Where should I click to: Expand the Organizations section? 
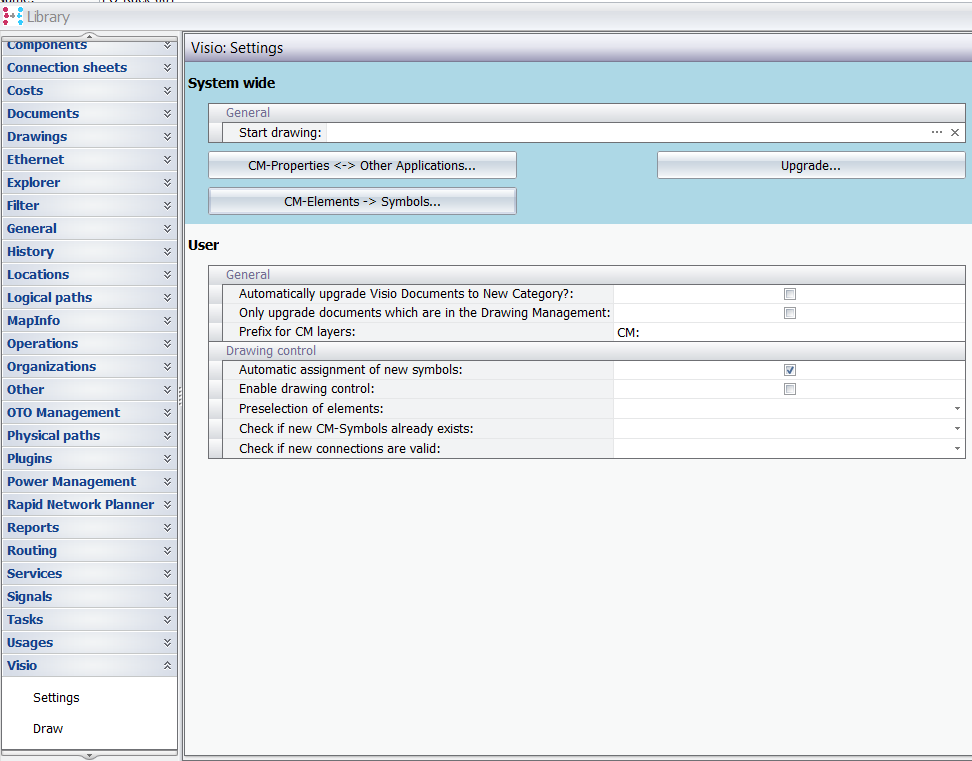[89, 366]
